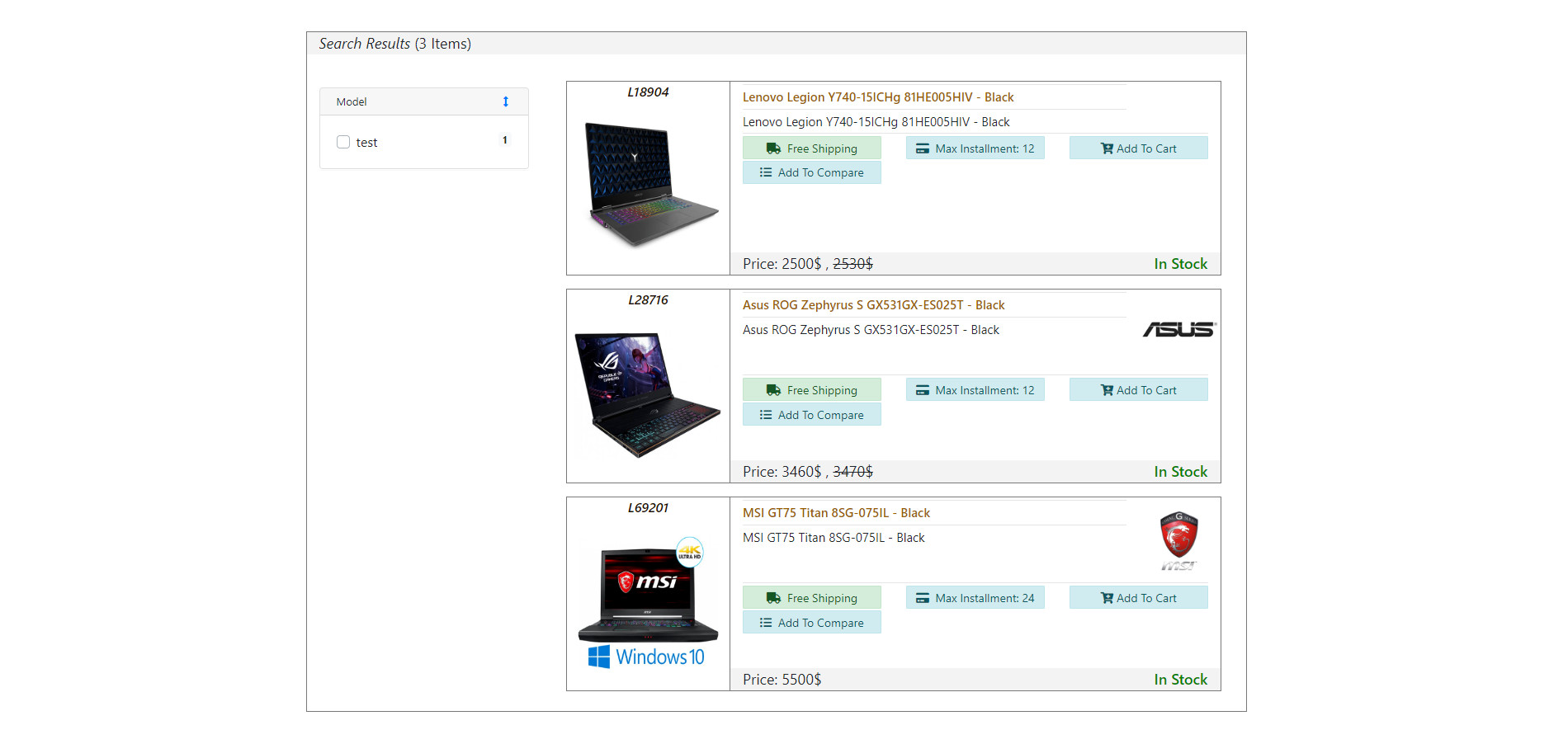
Task: Click the card icon on Lenovo Max Installment
Action: coord(923,148)
